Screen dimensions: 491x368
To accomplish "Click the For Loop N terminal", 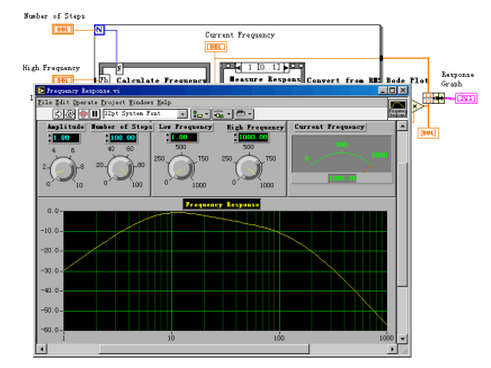I will coord(99,30).
